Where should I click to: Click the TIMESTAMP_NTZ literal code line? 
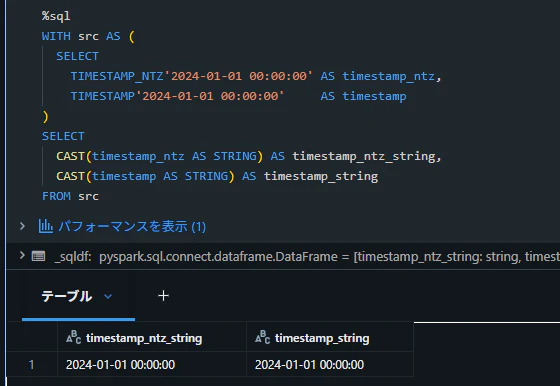coord(256,76)
